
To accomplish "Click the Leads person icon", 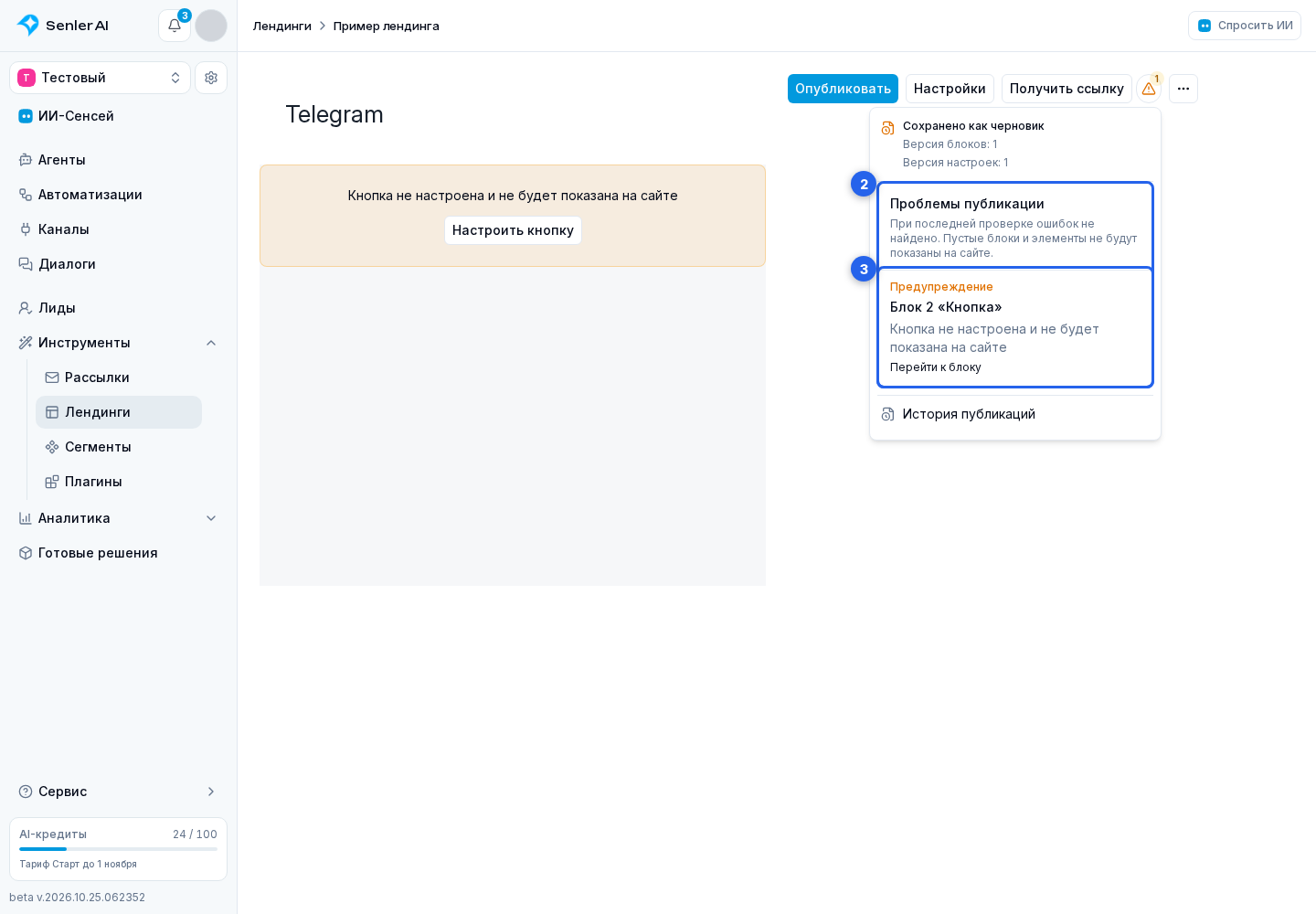I will [x=26, y=308].
